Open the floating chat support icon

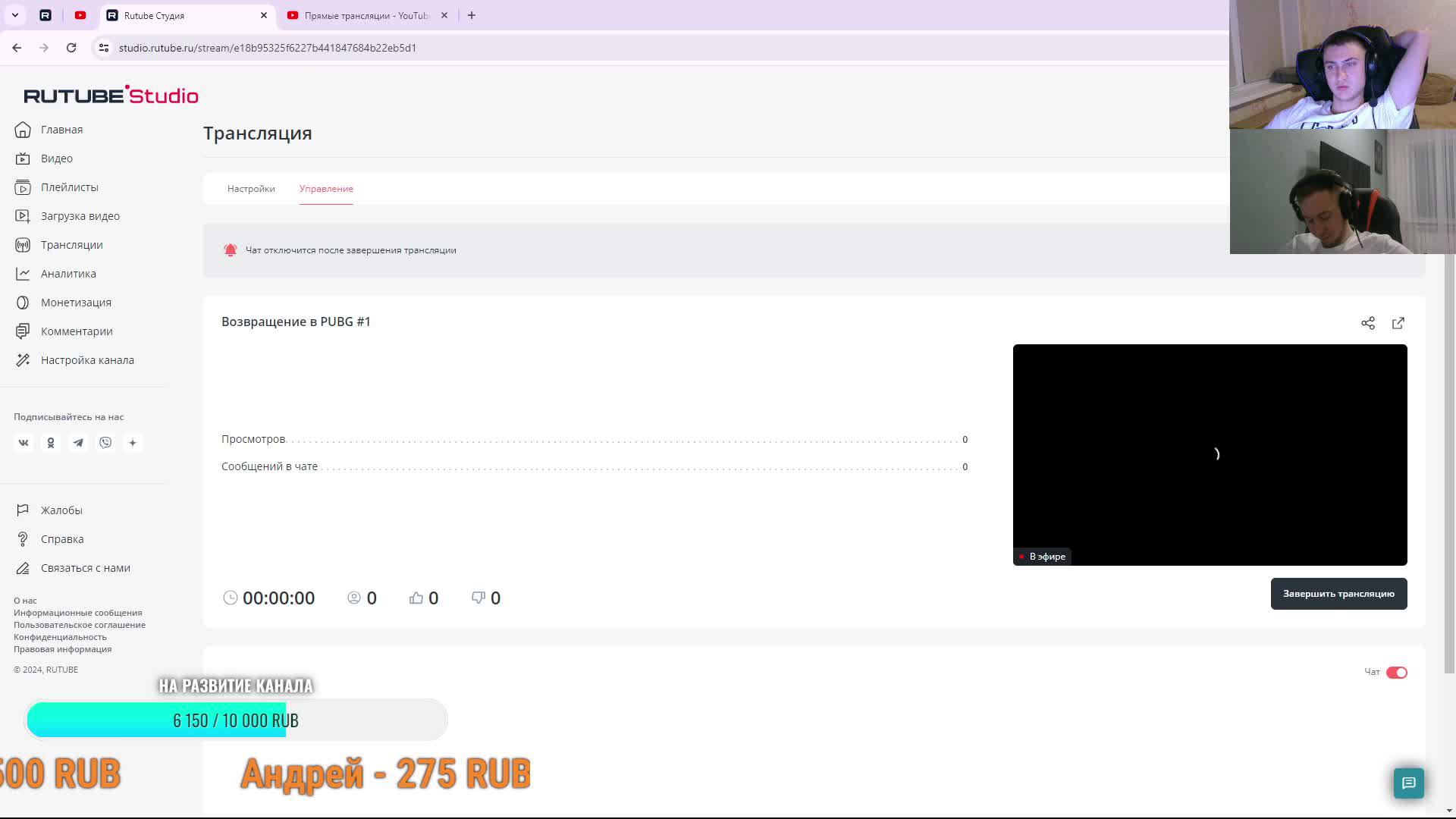[1408, 783]
